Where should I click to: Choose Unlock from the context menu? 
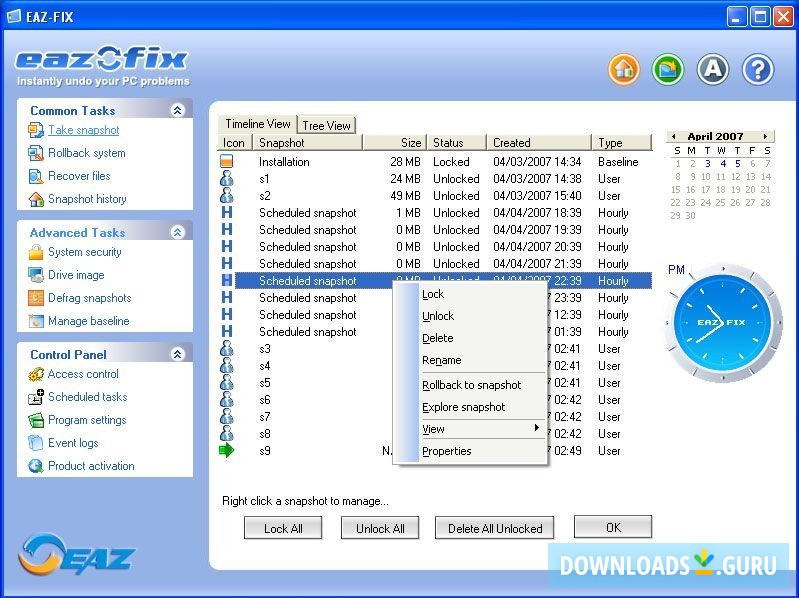tap(438, 316)
